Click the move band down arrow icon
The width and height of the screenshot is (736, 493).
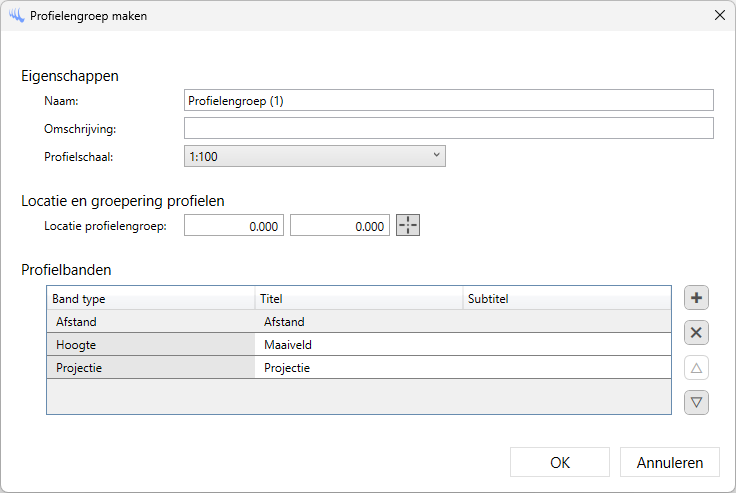pyautogui.click(x=697, y=402)
